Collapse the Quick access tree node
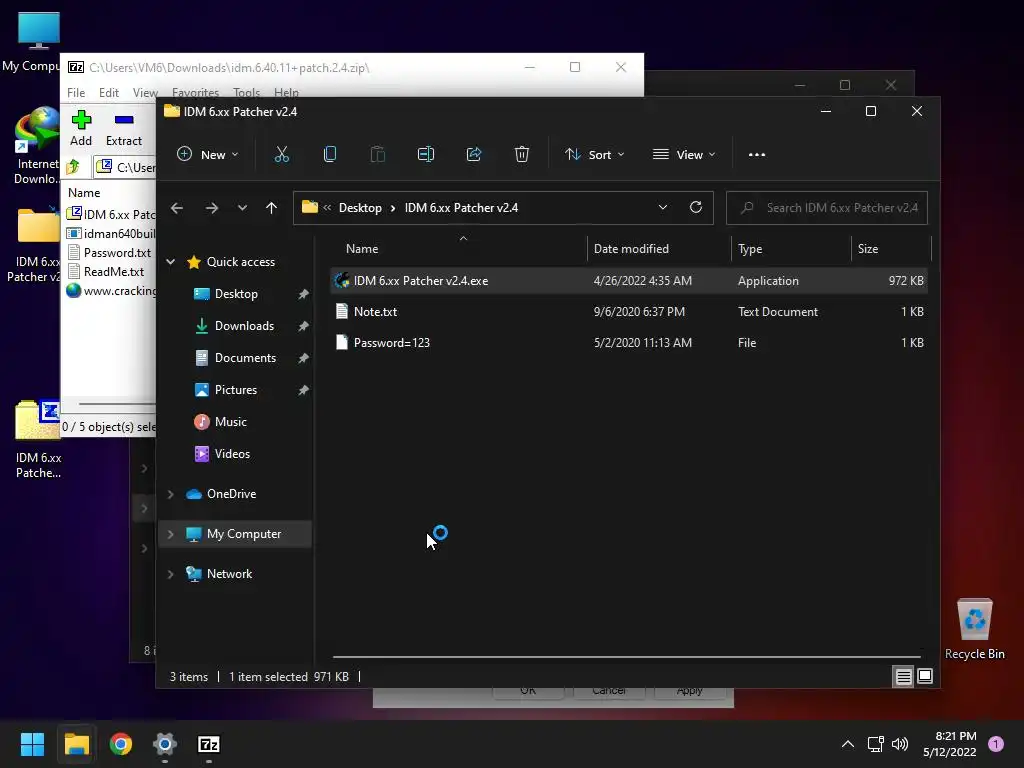Screen dimensions: 1024x768 click(170, 262)
